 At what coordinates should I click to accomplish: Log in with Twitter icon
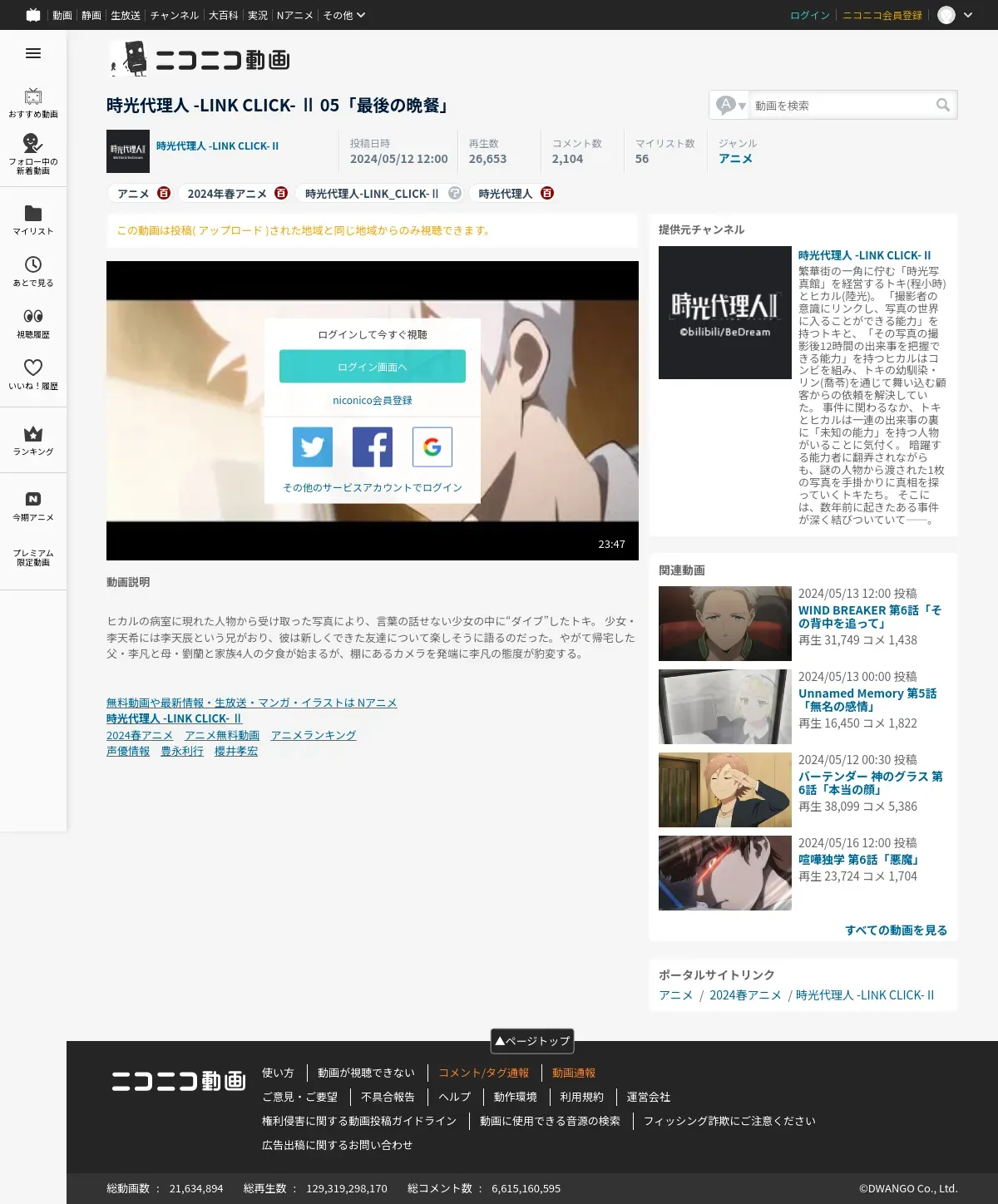tap(313, 447)
